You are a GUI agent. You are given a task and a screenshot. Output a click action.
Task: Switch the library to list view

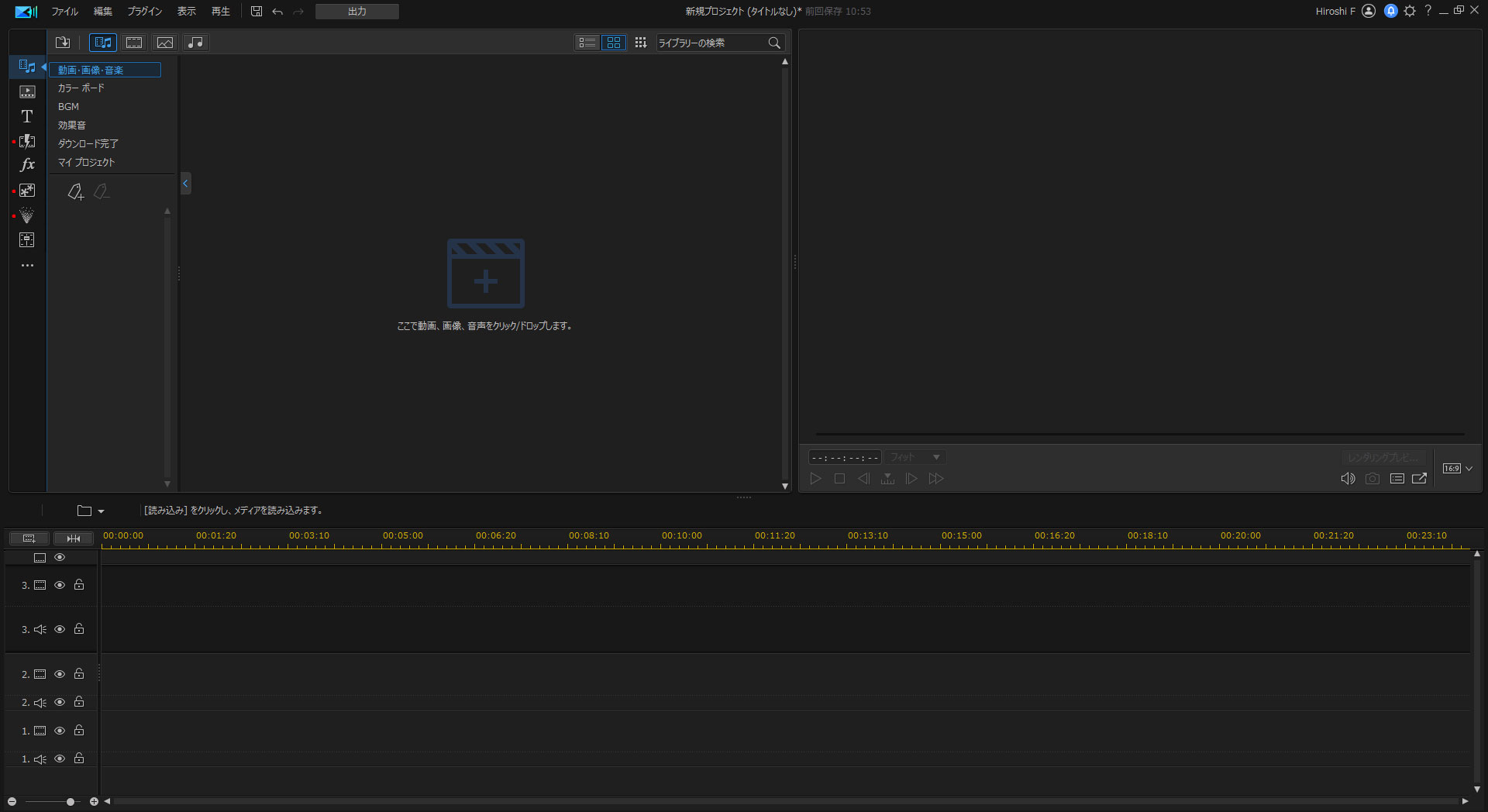point(587,43)
